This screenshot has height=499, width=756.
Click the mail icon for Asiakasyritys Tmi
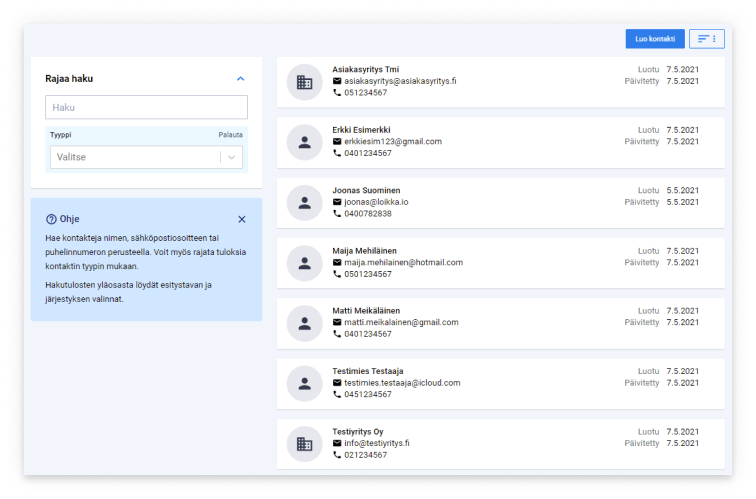(337, 81)
